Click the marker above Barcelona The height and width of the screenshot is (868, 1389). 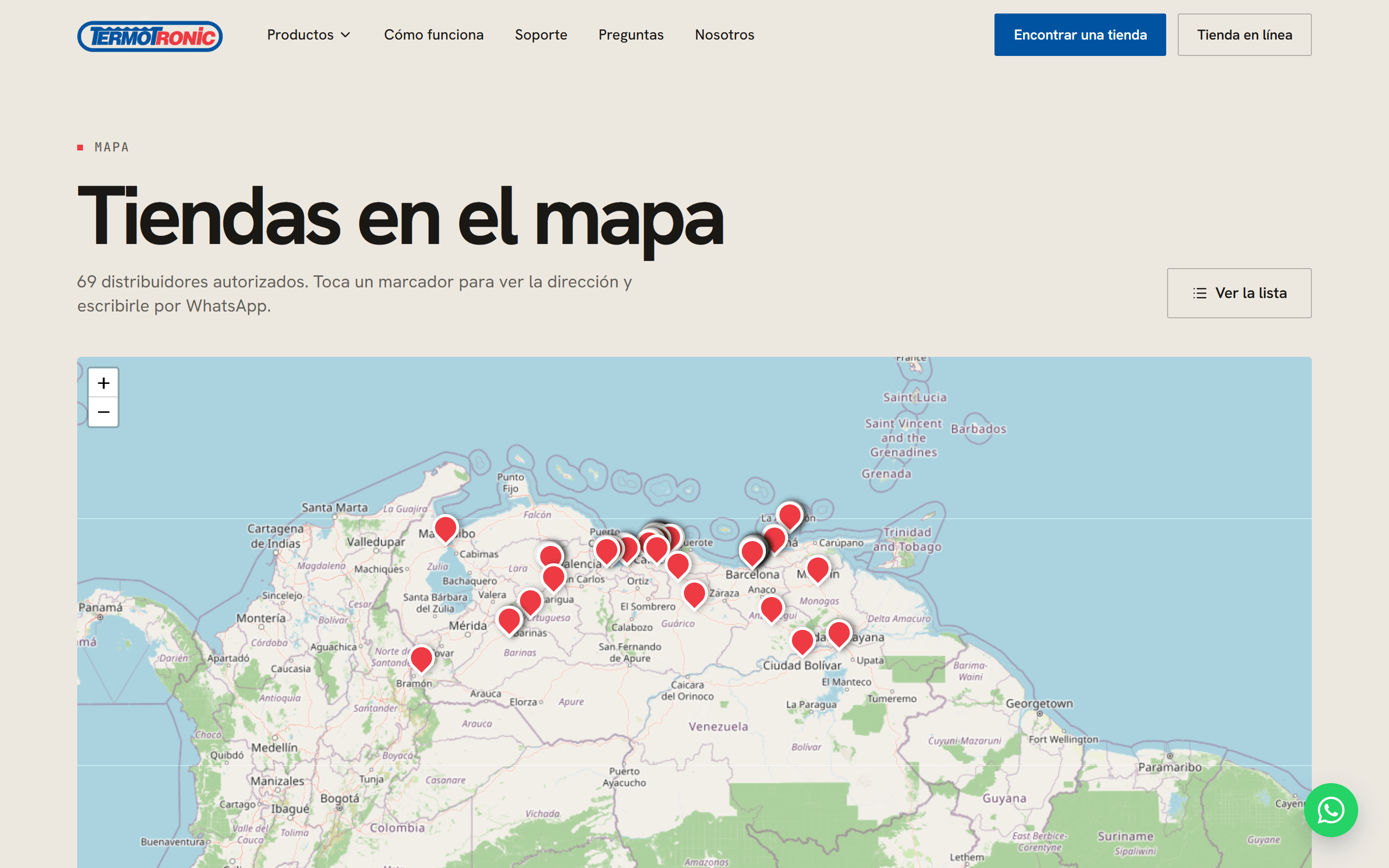tap(752, 552)
